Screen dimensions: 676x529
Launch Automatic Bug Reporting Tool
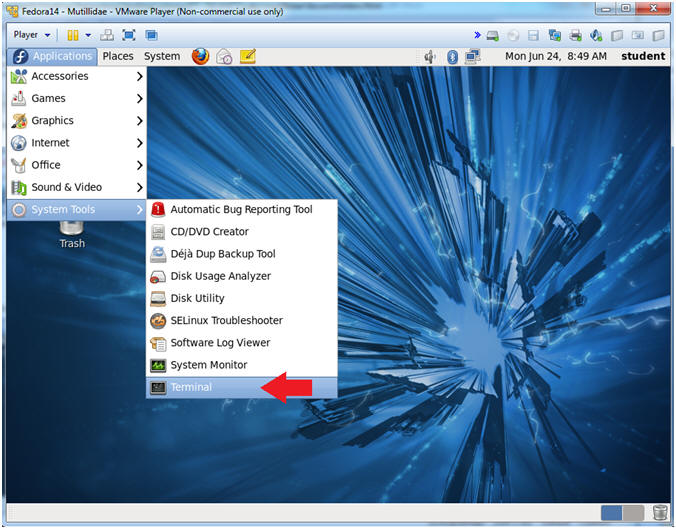click(x=242, y=210)
